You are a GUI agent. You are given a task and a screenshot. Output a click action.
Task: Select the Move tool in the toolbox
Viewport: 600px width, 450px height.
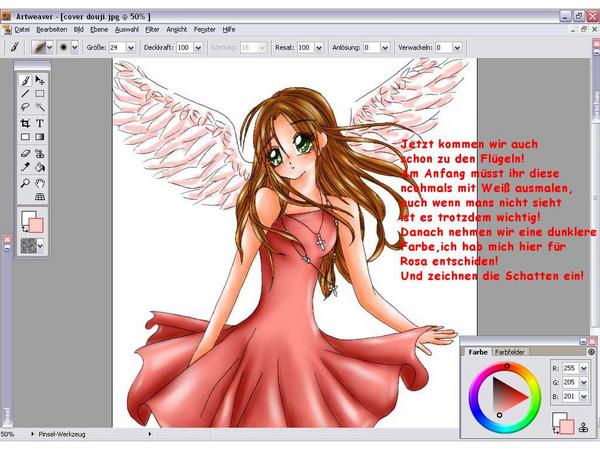[x=40, y=80]
